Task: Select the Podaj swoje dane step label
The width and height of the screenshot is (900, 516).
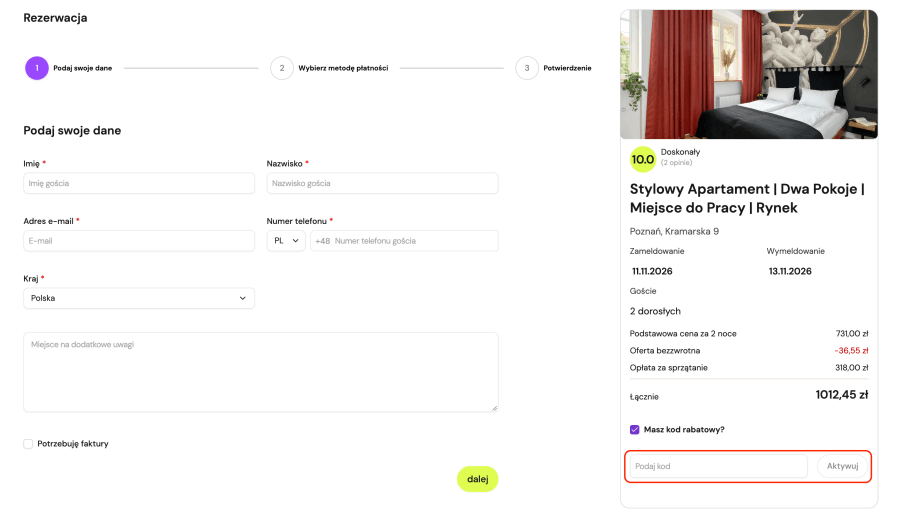Action: (x=83, y=68)
